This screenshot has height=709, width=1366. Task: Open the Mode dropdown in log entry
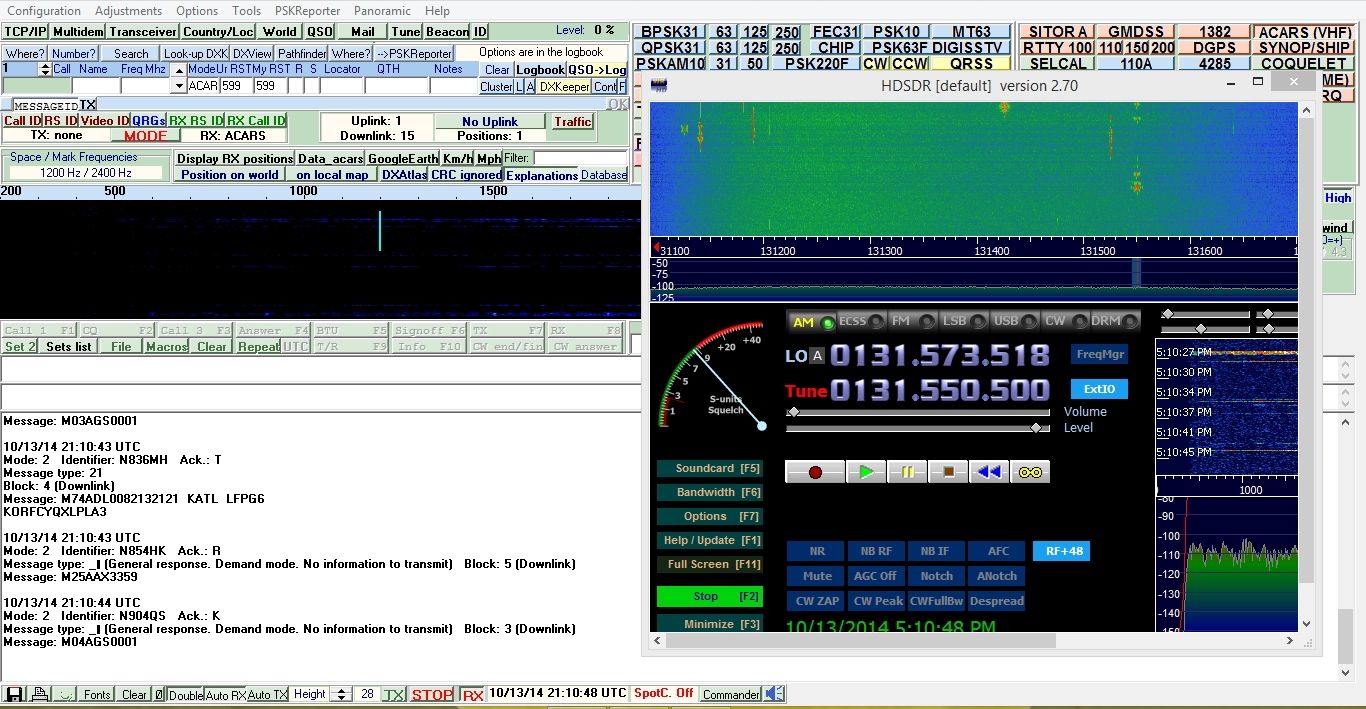[180, 86]
